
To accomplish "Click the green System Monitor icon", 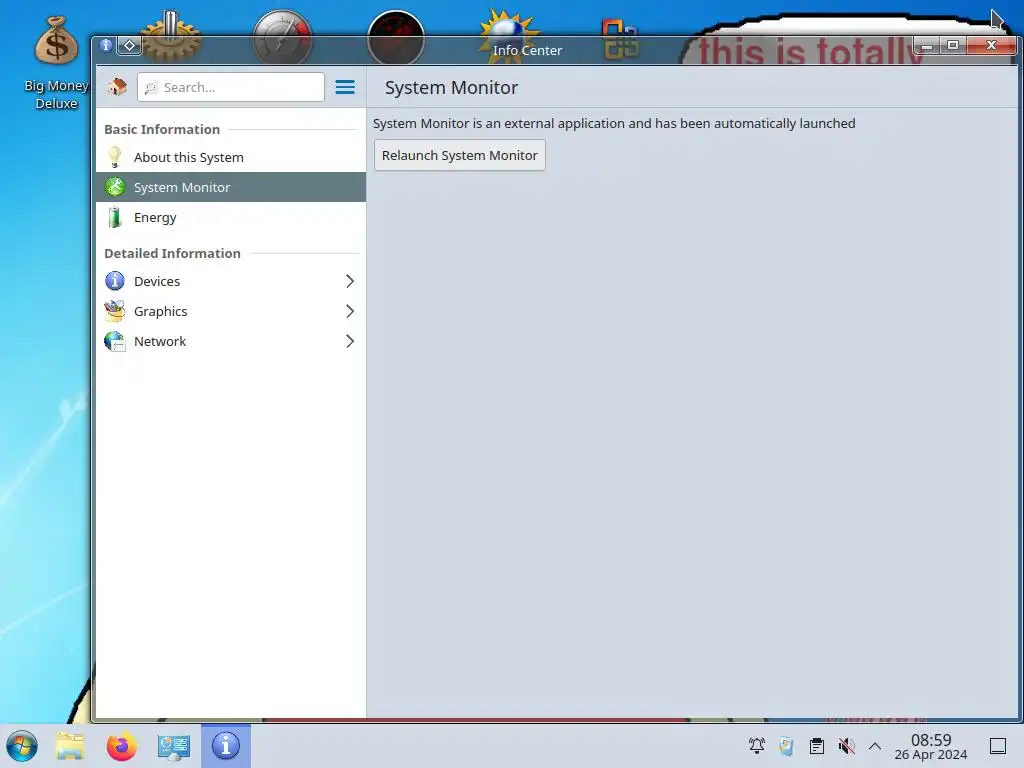I will (x=115, y=187).
